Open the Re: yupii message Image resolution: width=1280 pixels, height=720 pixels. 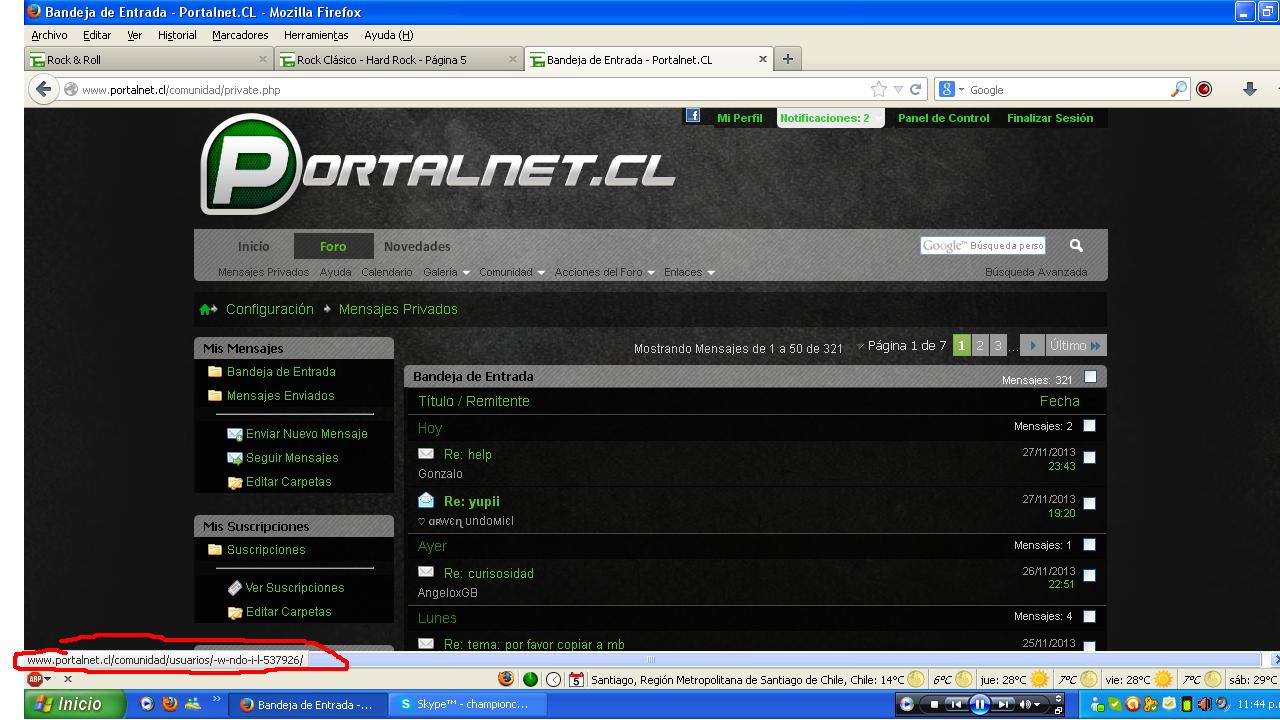coord(472,501)
